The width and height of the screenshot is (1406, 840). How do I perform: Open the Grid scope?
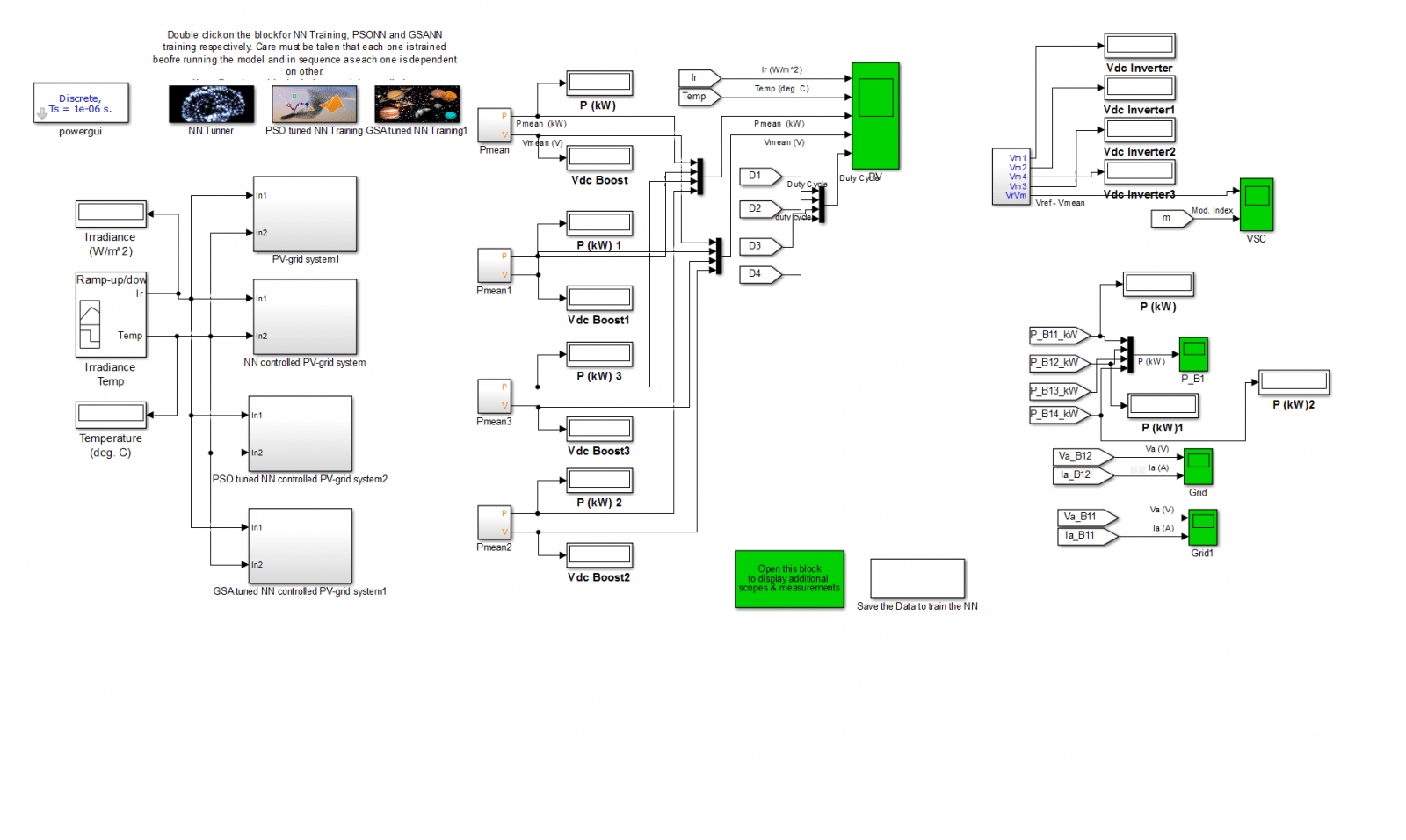(x=1198, y=466)
